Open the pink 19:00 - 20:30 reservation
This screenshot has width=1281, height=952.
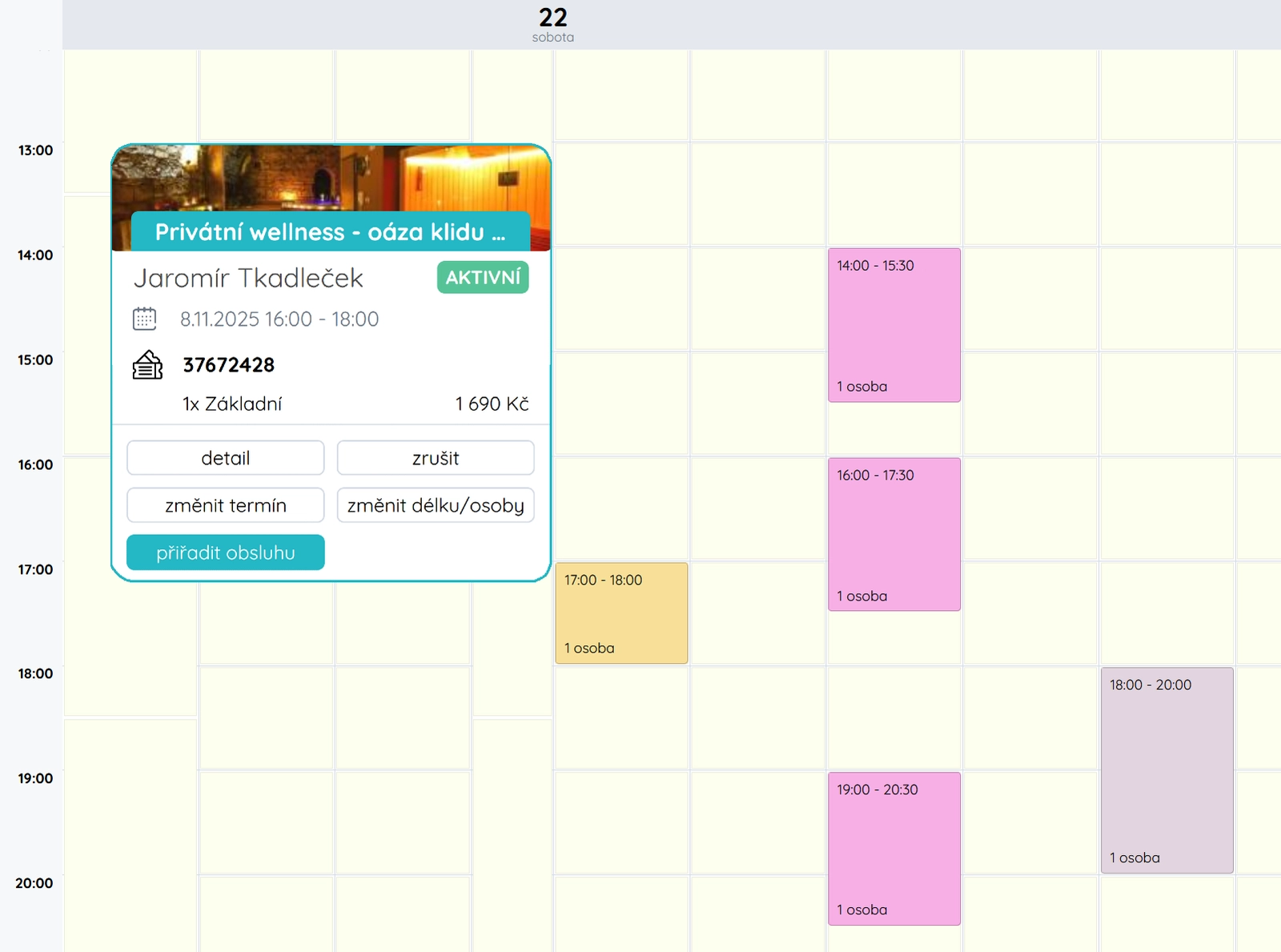pos(893,849)
